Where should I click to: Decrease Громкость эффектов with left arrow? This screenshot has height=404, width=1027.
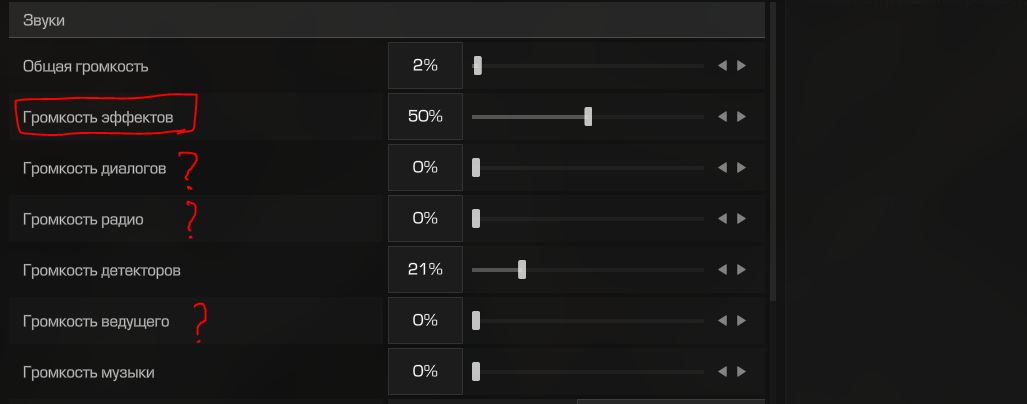pos(722,116)
